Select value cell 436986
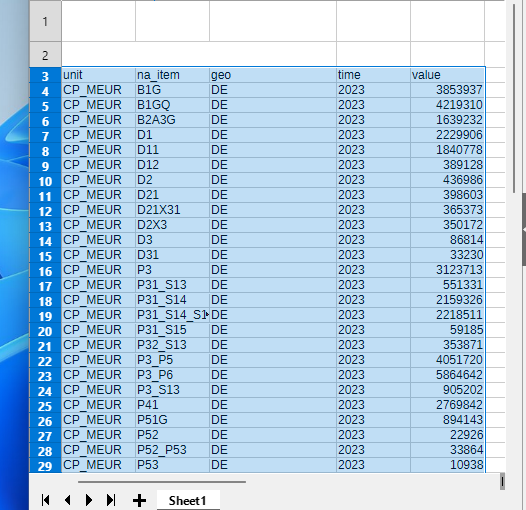526x510 pixels. pyautogui.click(x=448, y=180)
